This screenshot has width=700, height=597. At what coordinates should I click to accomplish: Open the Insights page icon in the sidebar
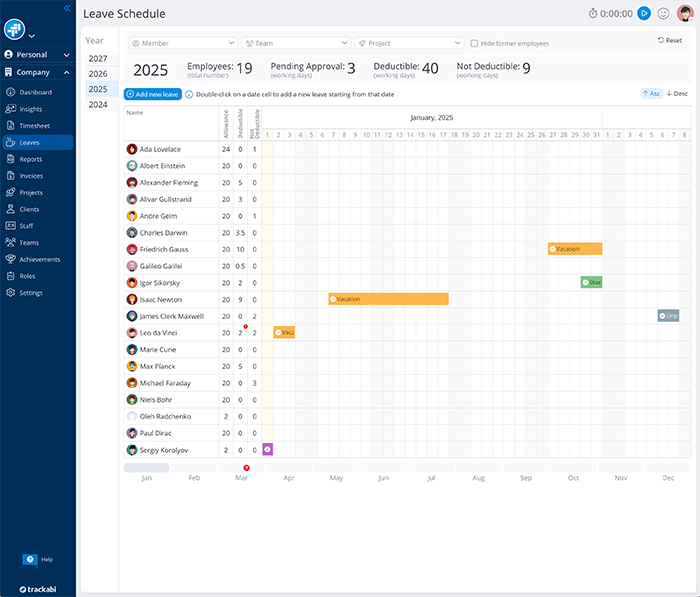[x=11, y=109]
